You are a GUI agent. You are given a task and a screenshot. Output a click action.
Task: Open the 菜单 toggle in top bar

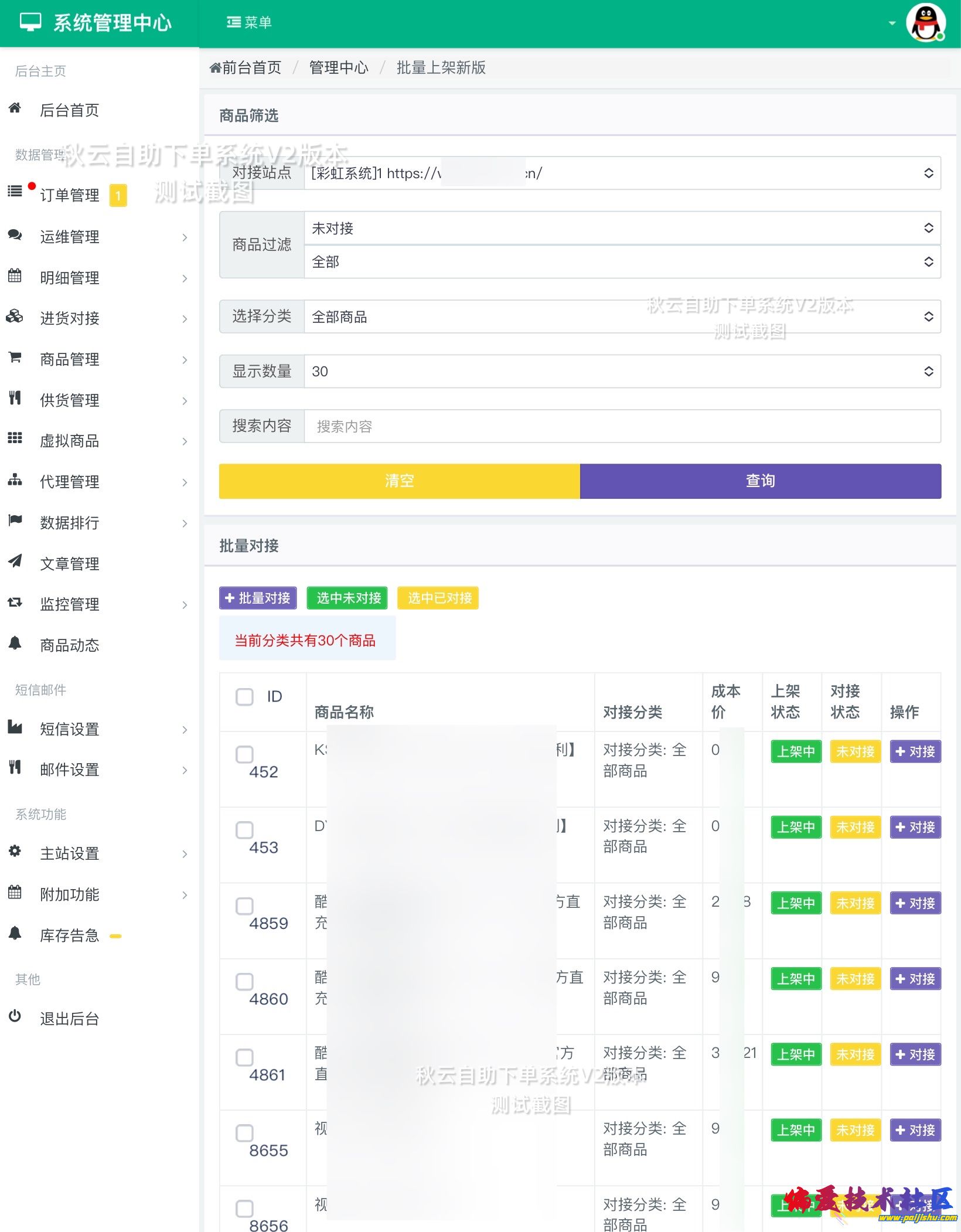pos(249,23)
